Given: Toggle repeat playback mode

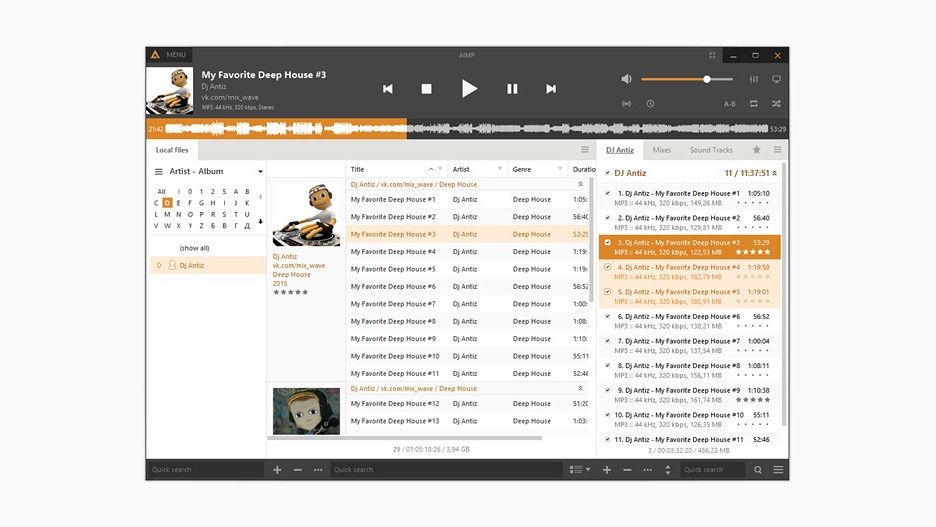Looking at the screenshot, I should tap(754, 104).
